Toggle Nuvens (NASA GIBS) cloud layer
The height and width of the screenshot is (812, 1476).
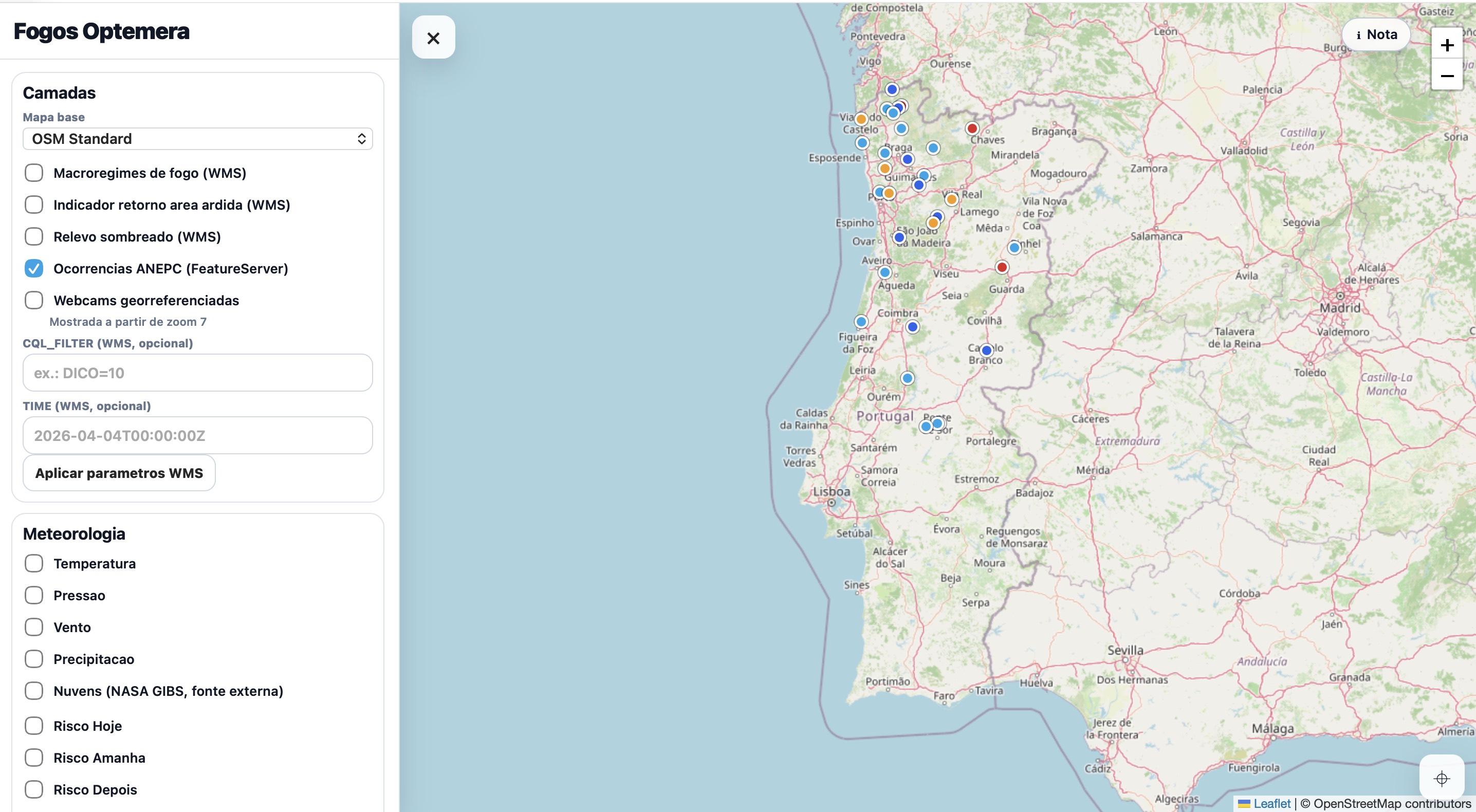point(34,691)
